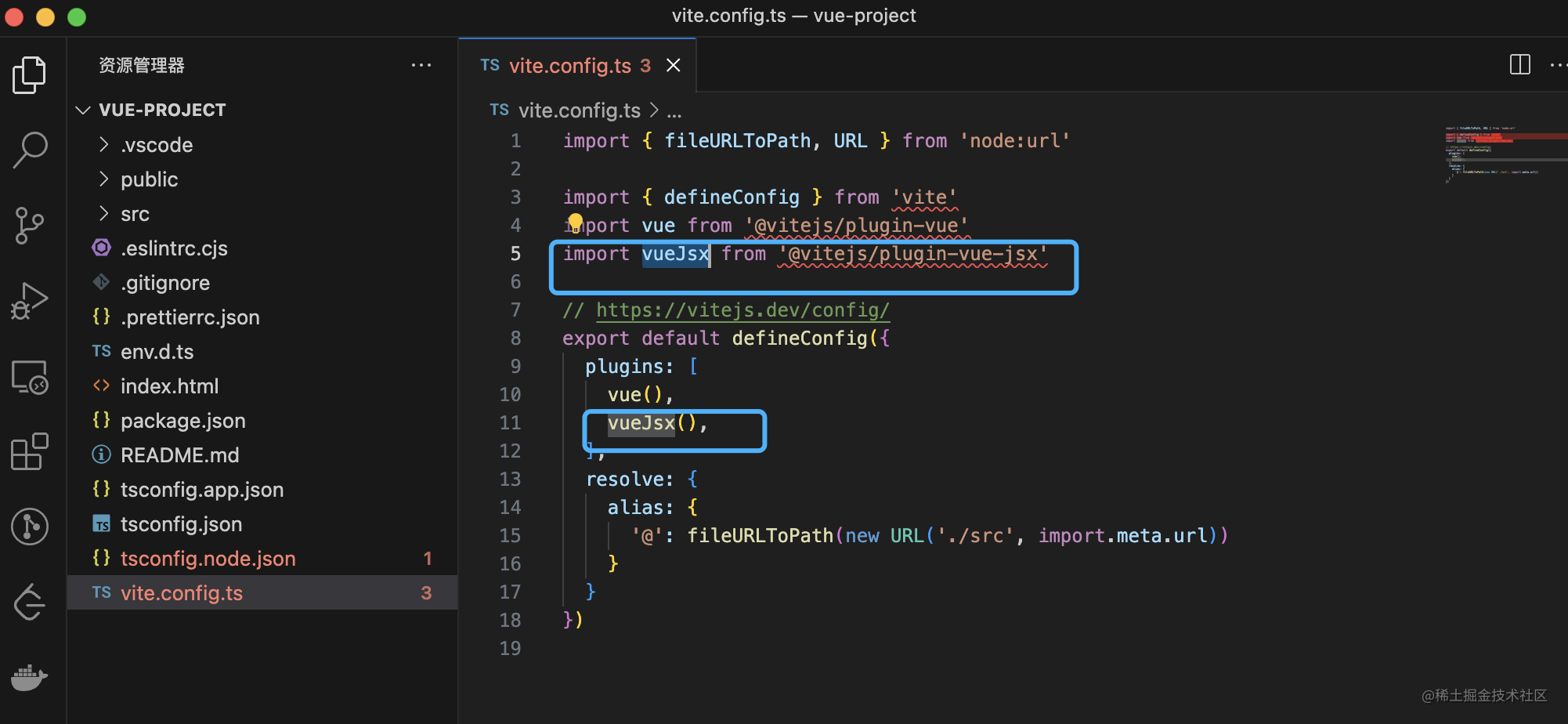
Task: Click the '@vitejs/plugin-vue-jsx' import string
Action: [912, 254]
